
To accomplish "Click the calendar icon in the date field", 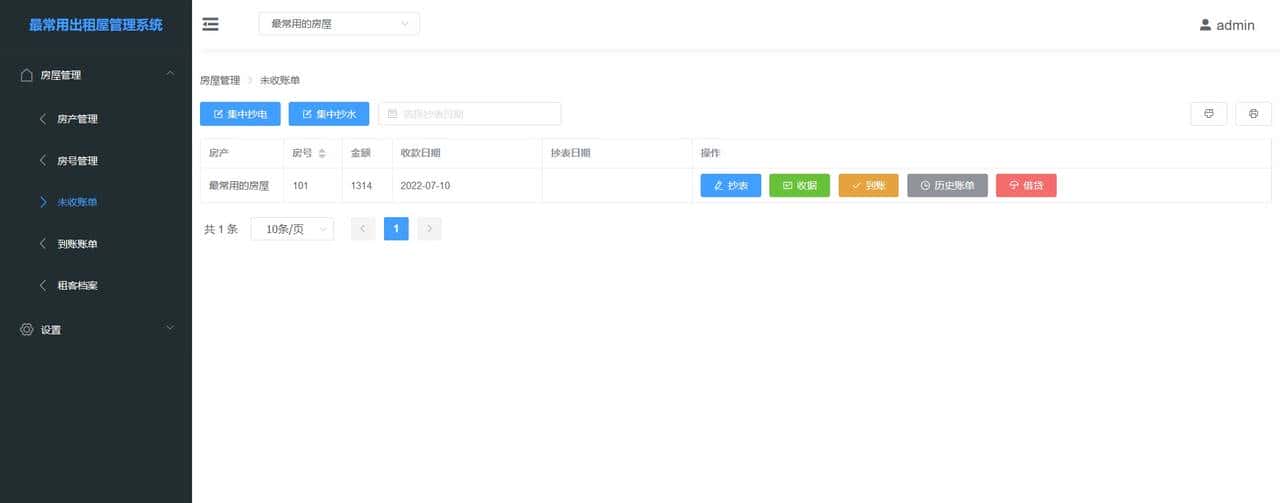I will (393, 114).
